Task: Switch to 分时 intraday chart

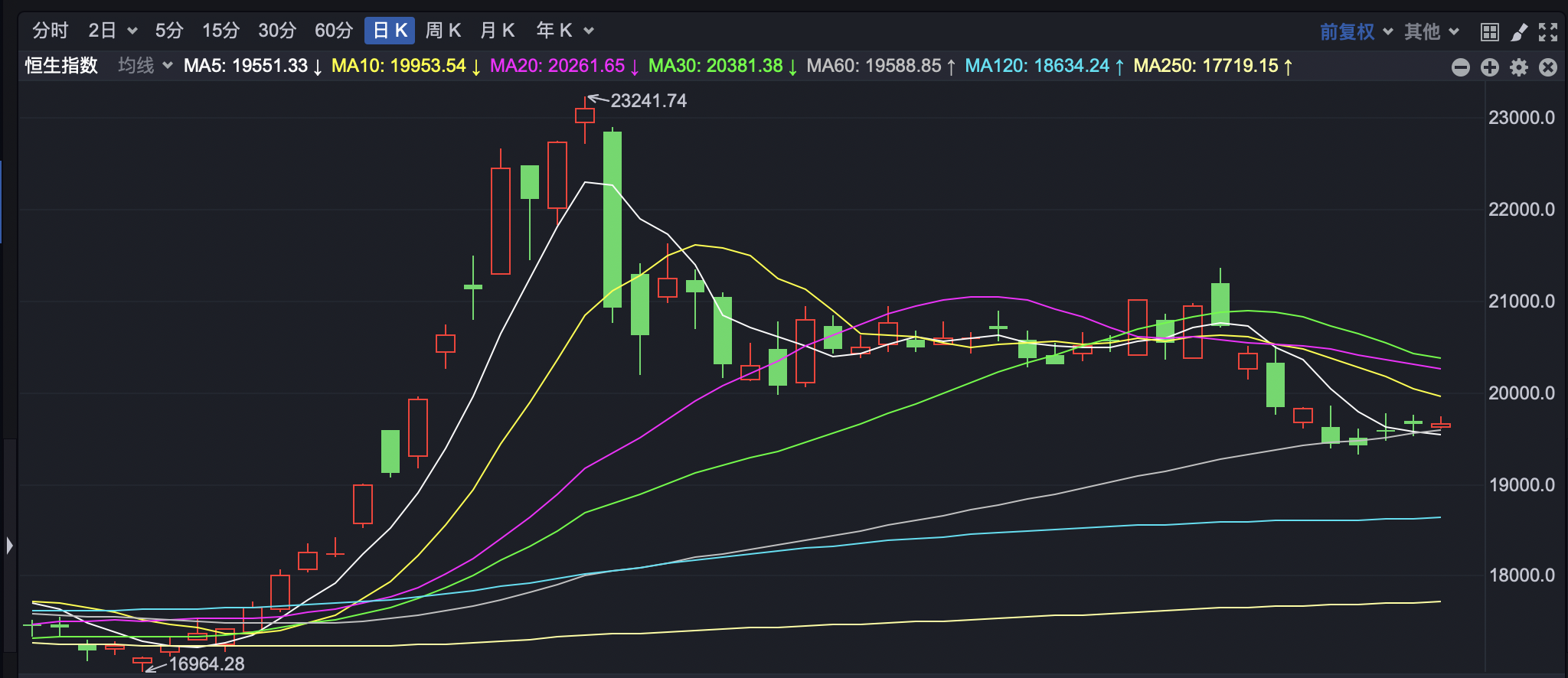Action: point(51,31)
